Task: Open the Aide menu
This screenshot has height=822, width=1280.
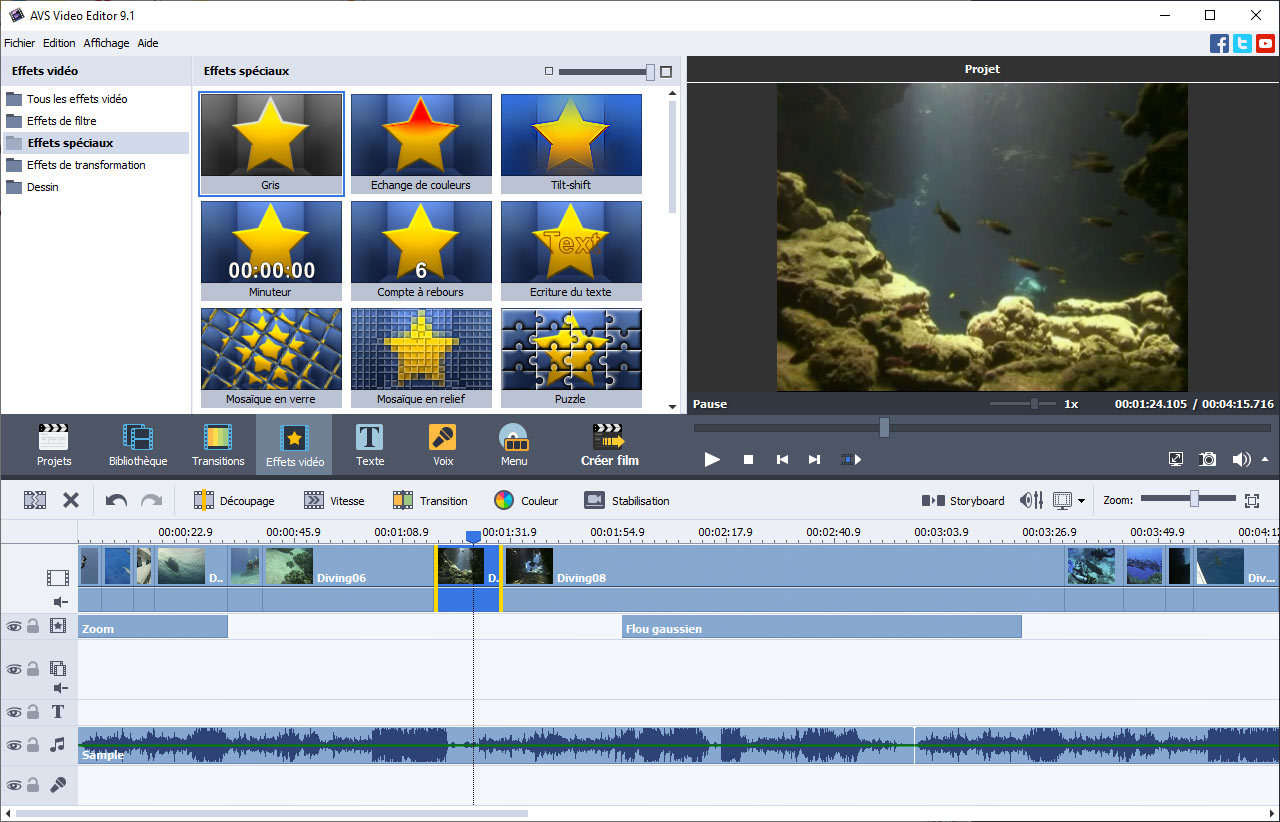Action: [147, 43]
